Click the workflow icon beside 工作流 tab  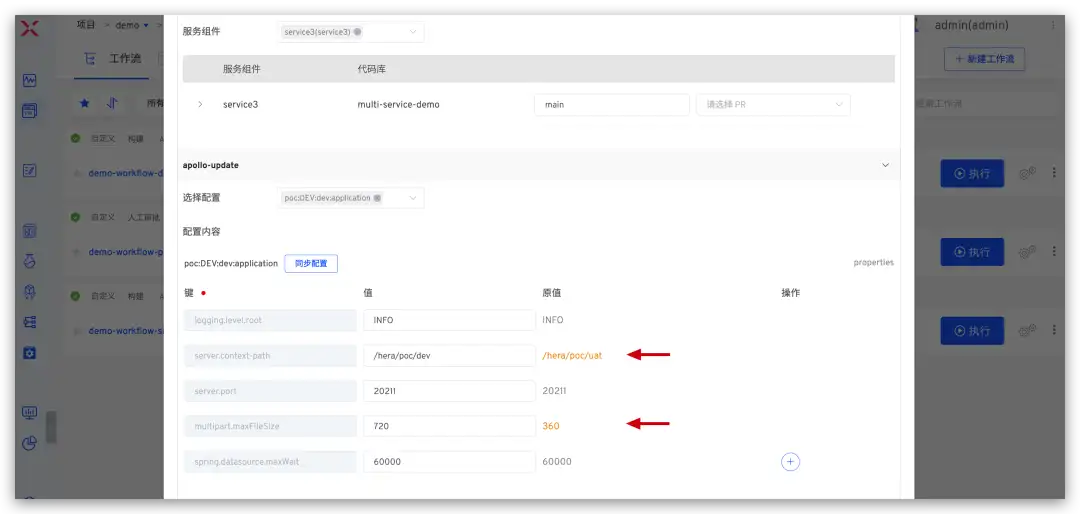[x=90, y=59]
